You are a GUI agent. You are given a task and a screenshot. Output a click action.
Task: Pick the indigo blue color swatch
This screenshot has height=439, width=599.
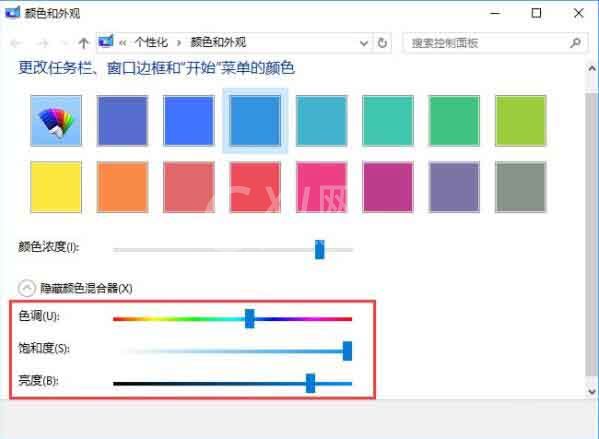(x=122, y=121)
